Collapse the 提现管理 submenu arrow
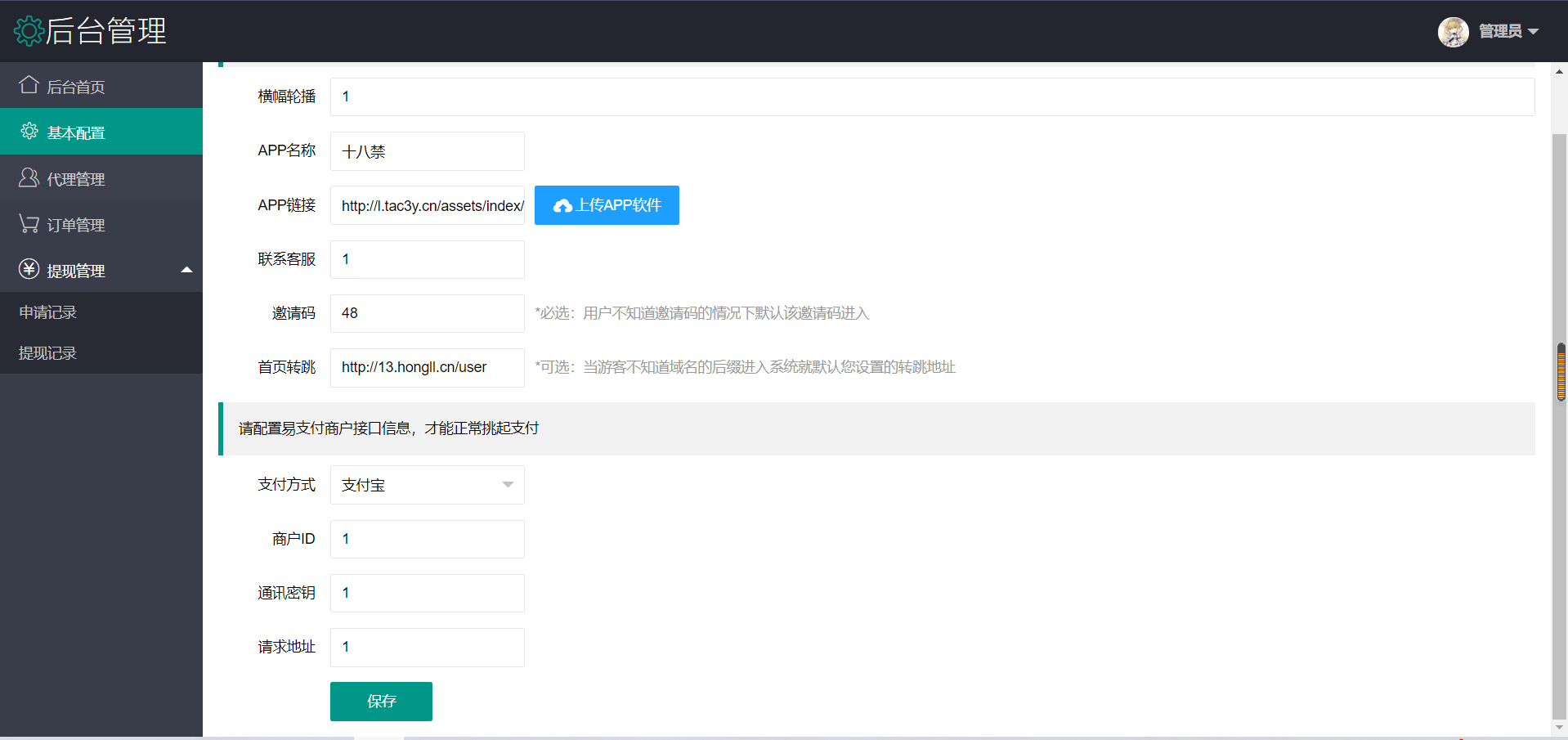This screenshot has width=1568, height=740. coord(186,270)
